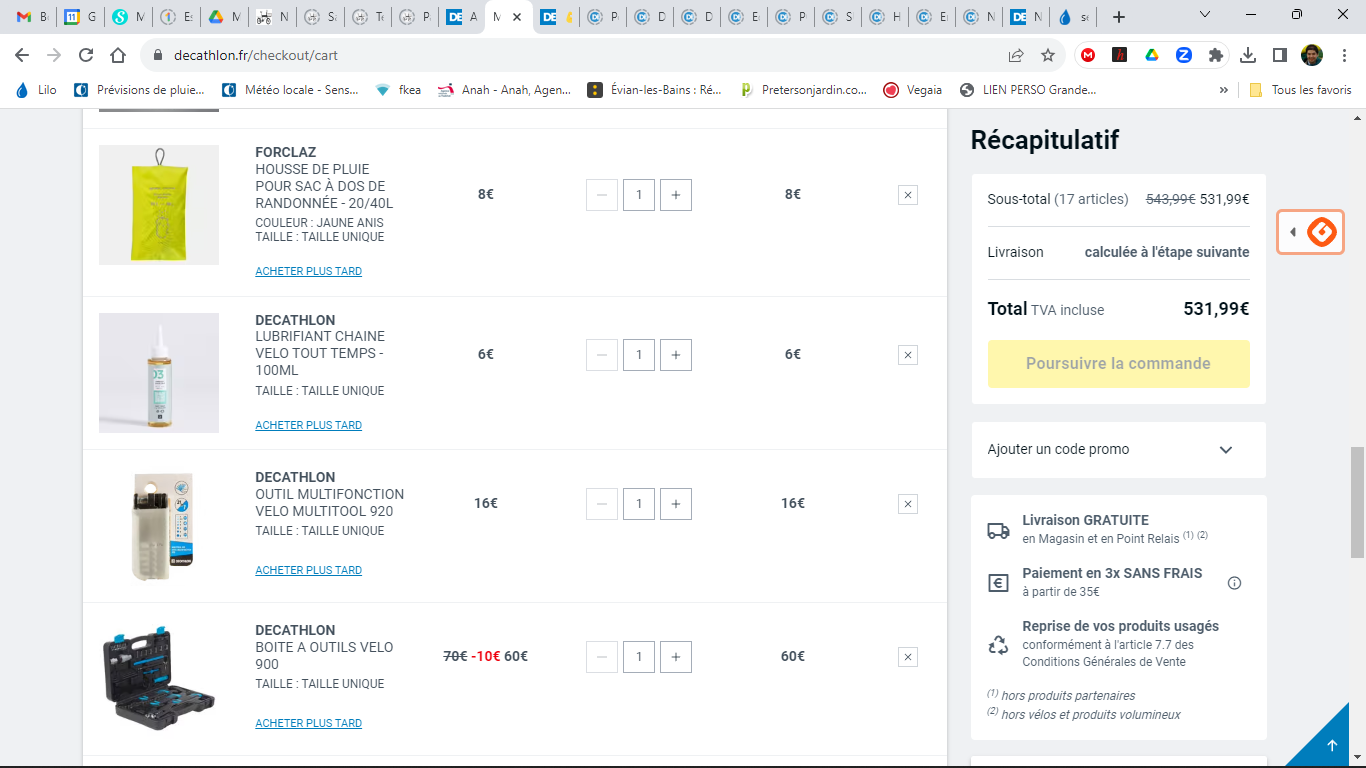Remove the lubrifiant chaine velo item

click(x=907, y=355)
